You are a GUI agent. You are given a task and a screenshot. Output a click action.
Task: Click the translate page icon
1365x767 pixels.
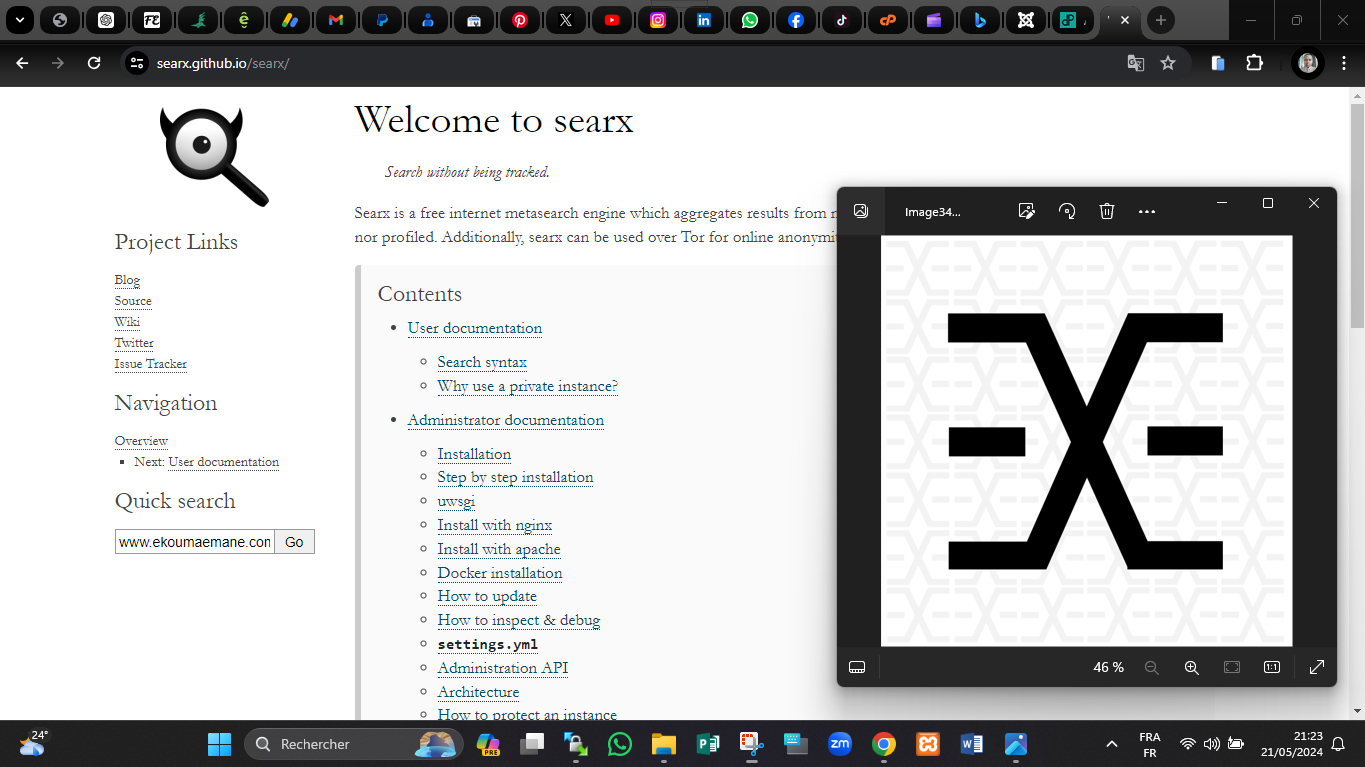pyautogui.click(x=1135, y=63)
